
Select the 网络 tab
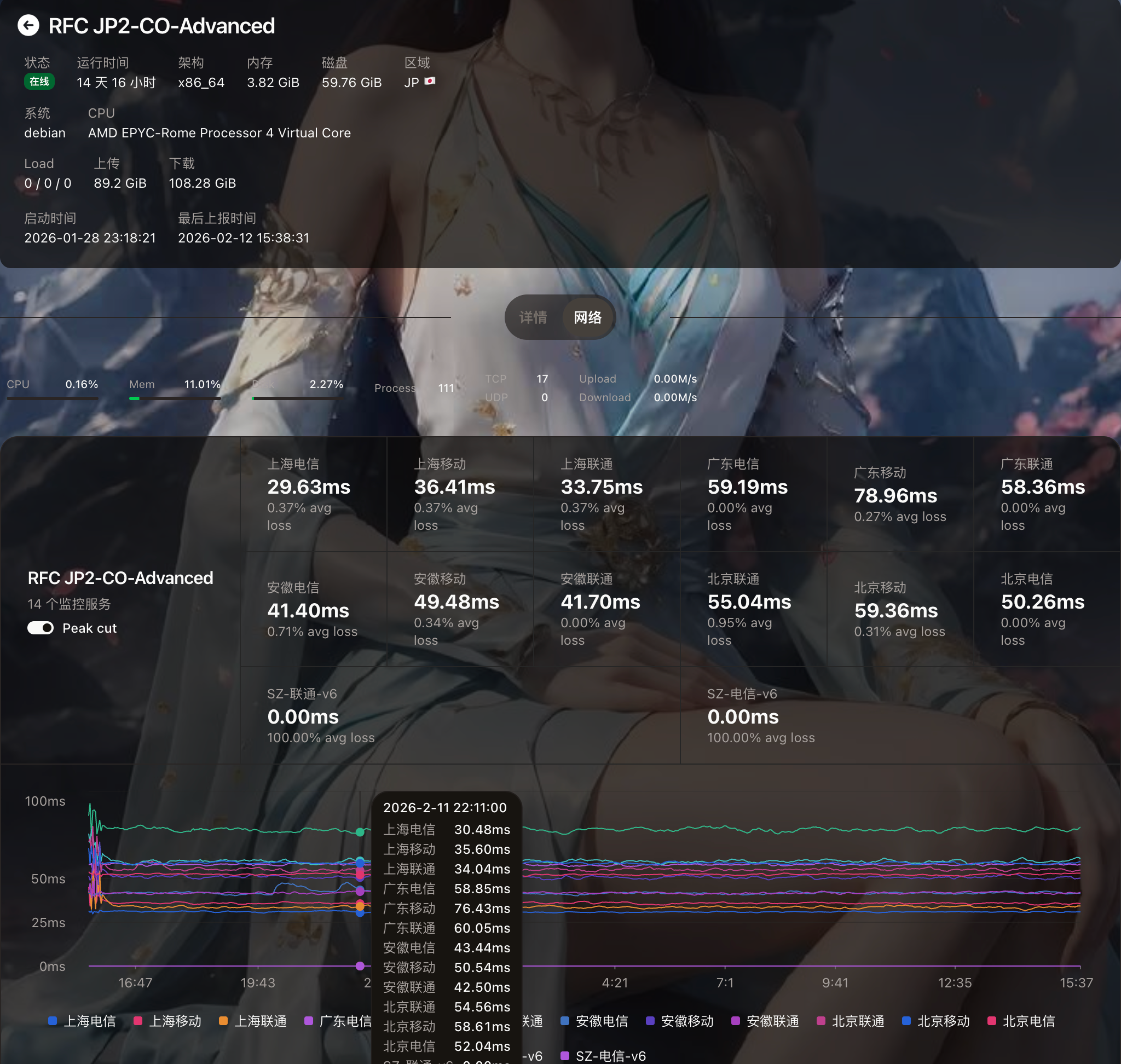(588, 317)
